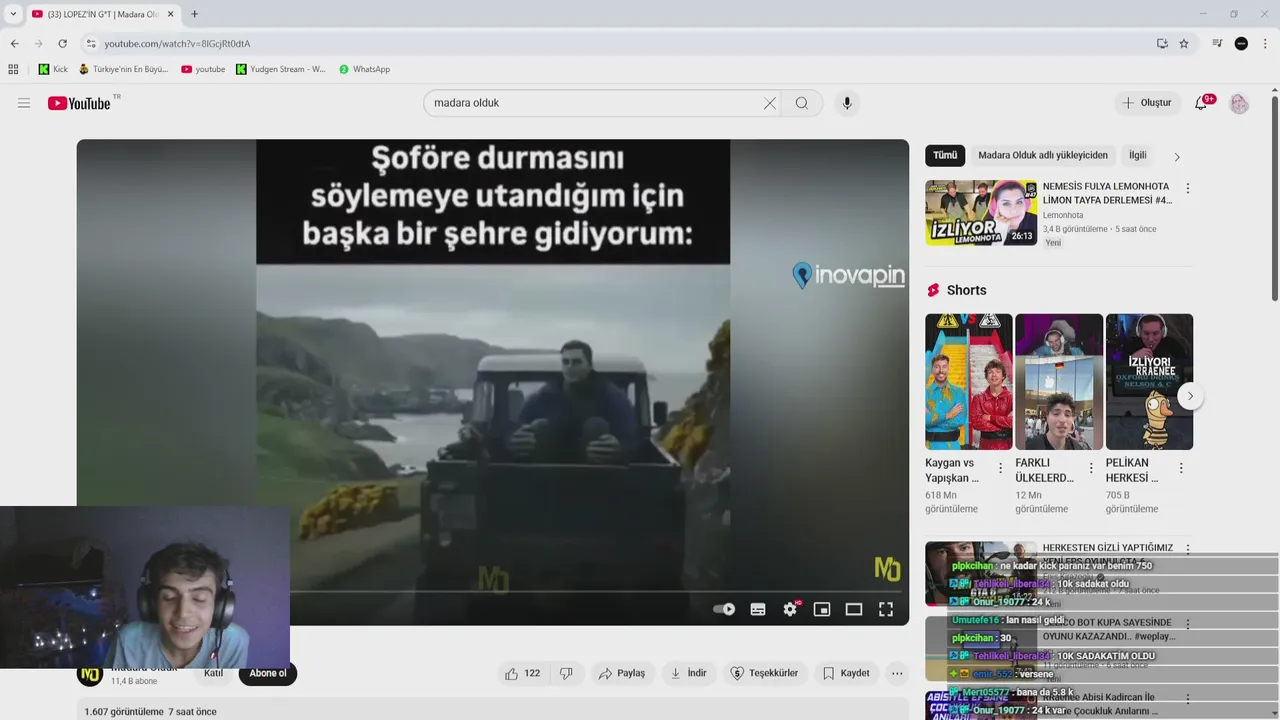Save video with Kaydet button
1280x720 pixels.
tap(846, 673)
